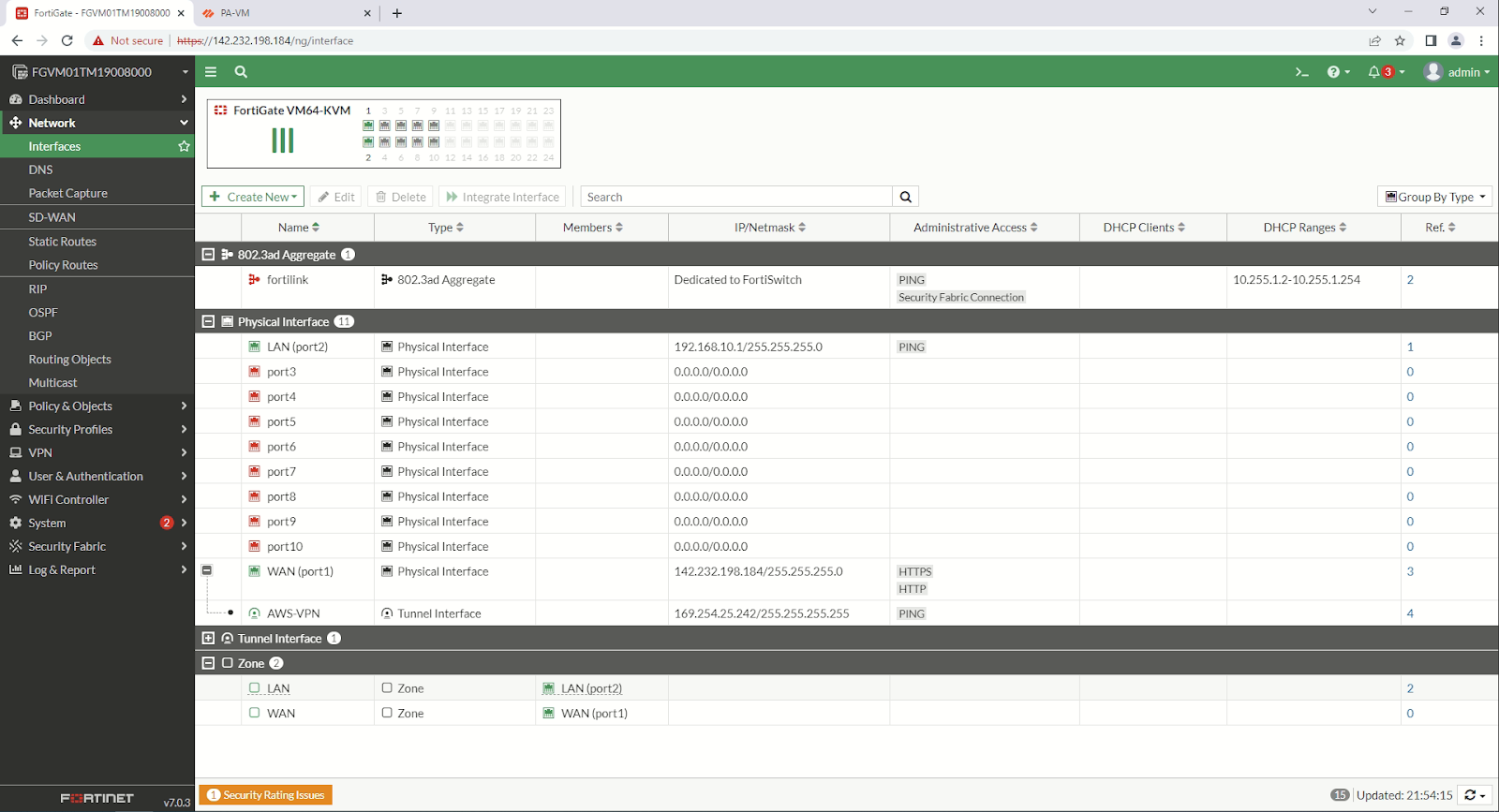
Task: Open the notifications bell with 3 alerts
Action: point(1386,72)
